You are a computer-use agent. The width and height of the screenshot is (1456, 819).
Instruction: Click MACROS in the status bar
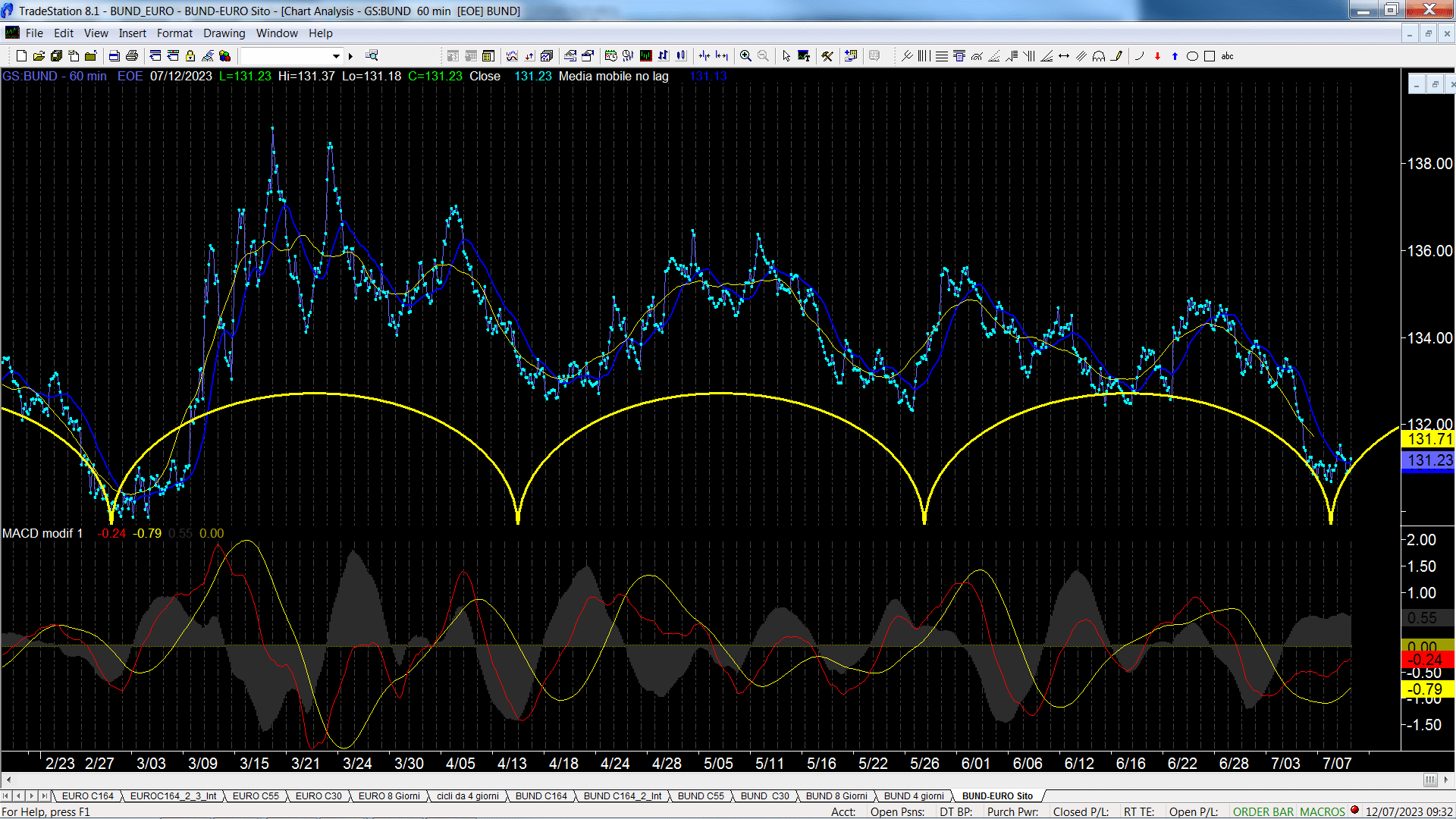click(x=1323, y=811)
